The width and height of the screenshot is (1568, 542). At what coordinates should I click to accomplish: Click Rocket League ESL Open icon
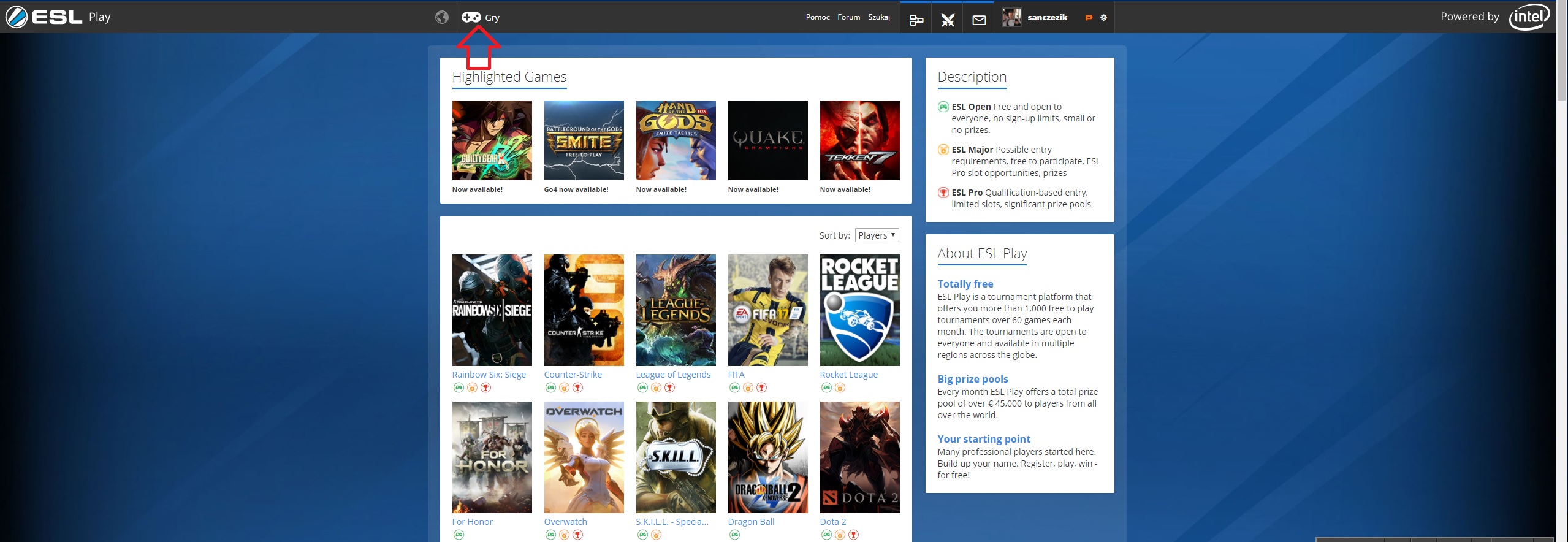826,387
